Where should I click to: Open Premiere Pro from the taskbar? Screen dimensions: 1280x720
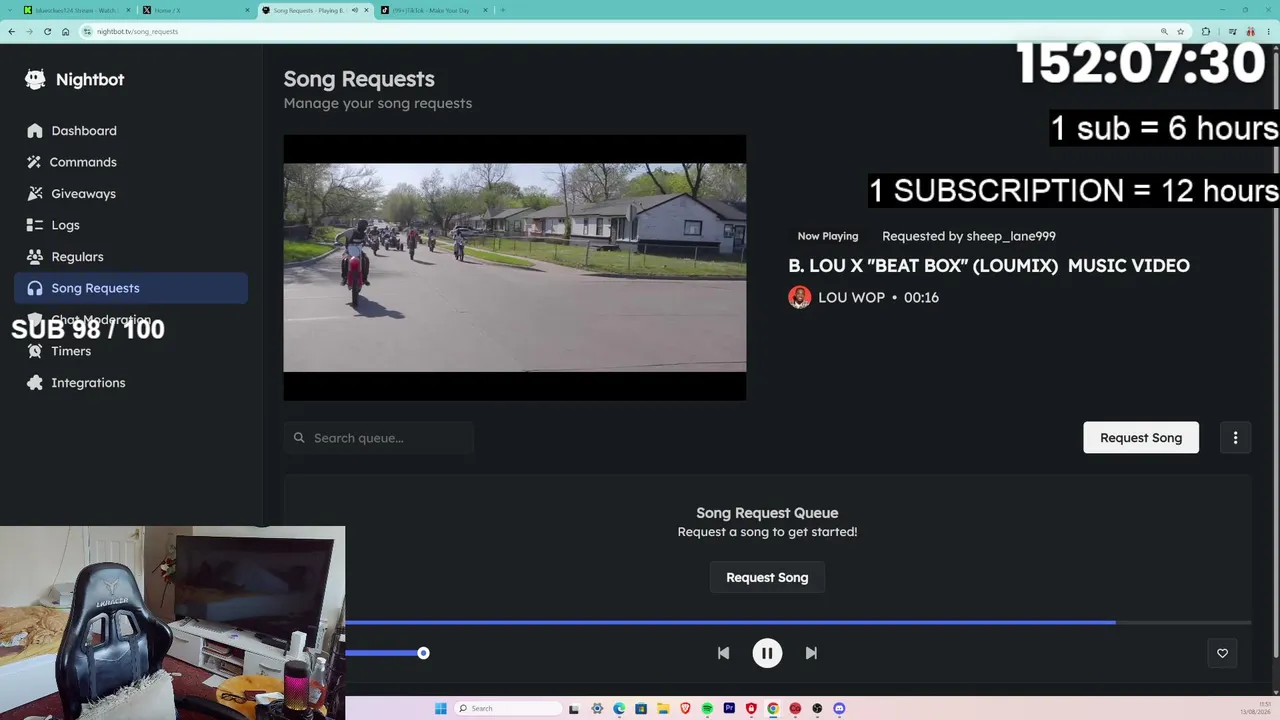729,709
